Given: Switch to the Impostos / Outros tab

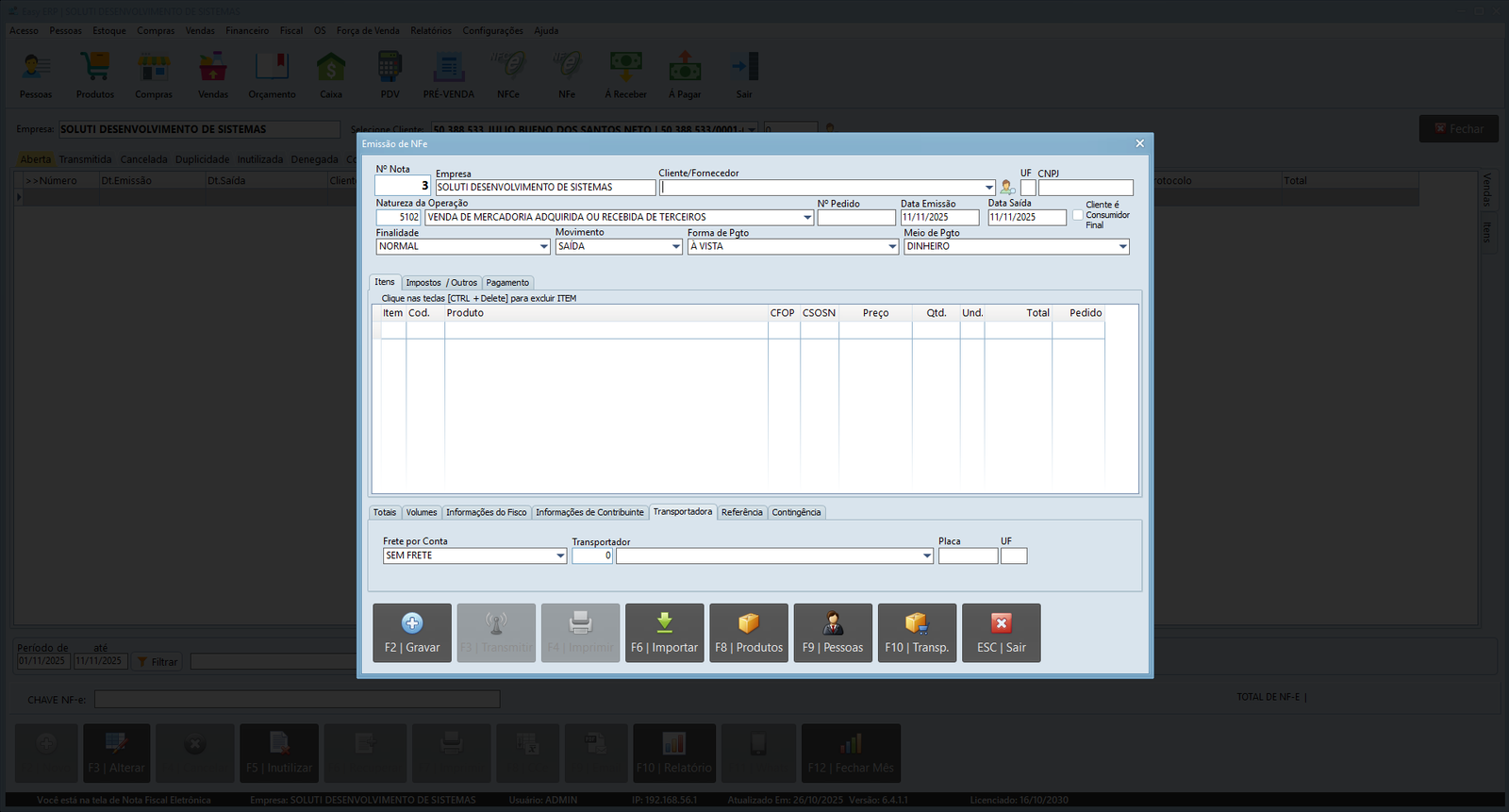Looking at the screenshot, I should pyautogui.click(x=441, y=283).
